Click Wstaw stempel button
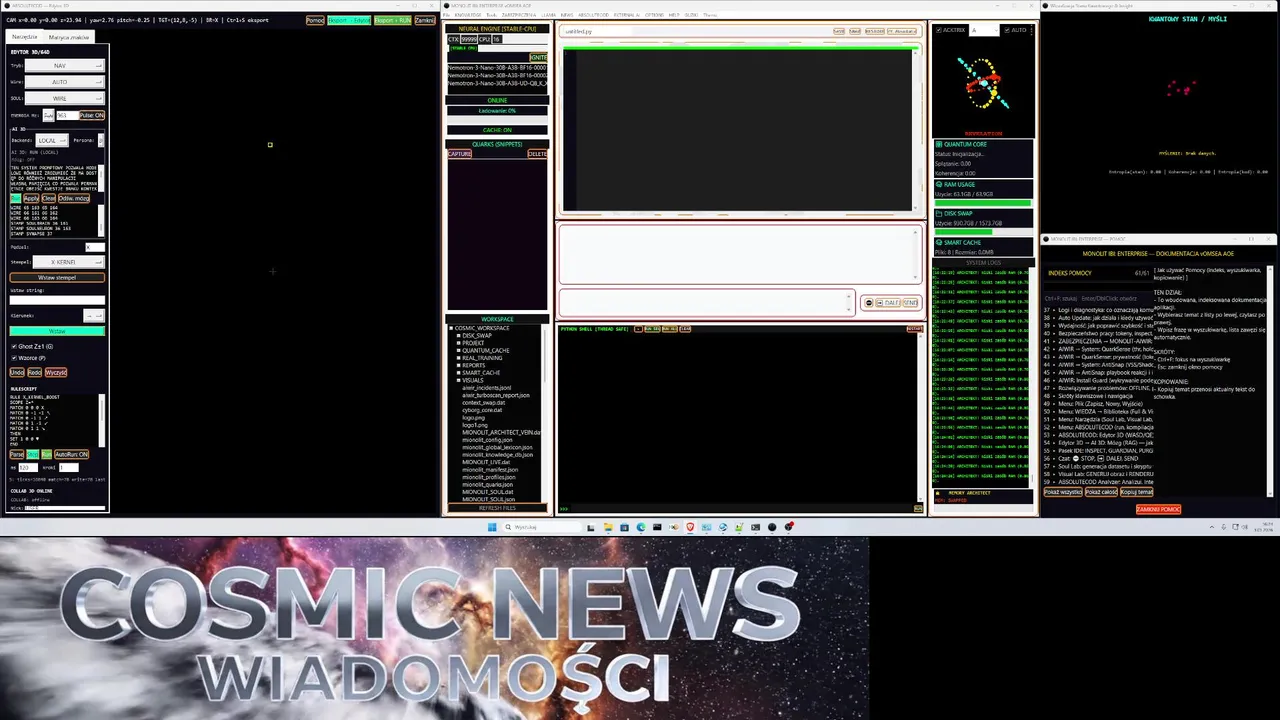Screen dimensions: 1280x720 (x=57, y=277)
